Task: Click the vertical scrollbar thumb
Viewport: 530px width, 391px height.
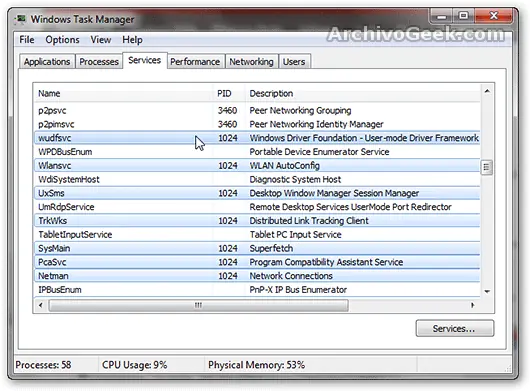Action: tap(487, 167)
